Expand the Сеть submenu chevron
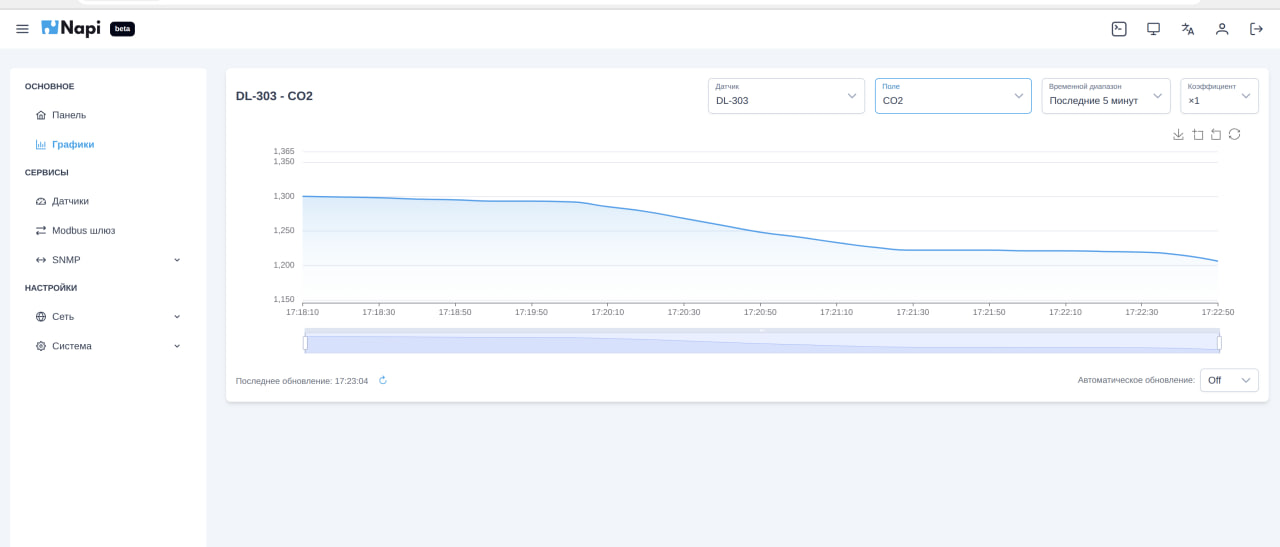The height and width of the screenshot is (547, 1280). (177, 316)
